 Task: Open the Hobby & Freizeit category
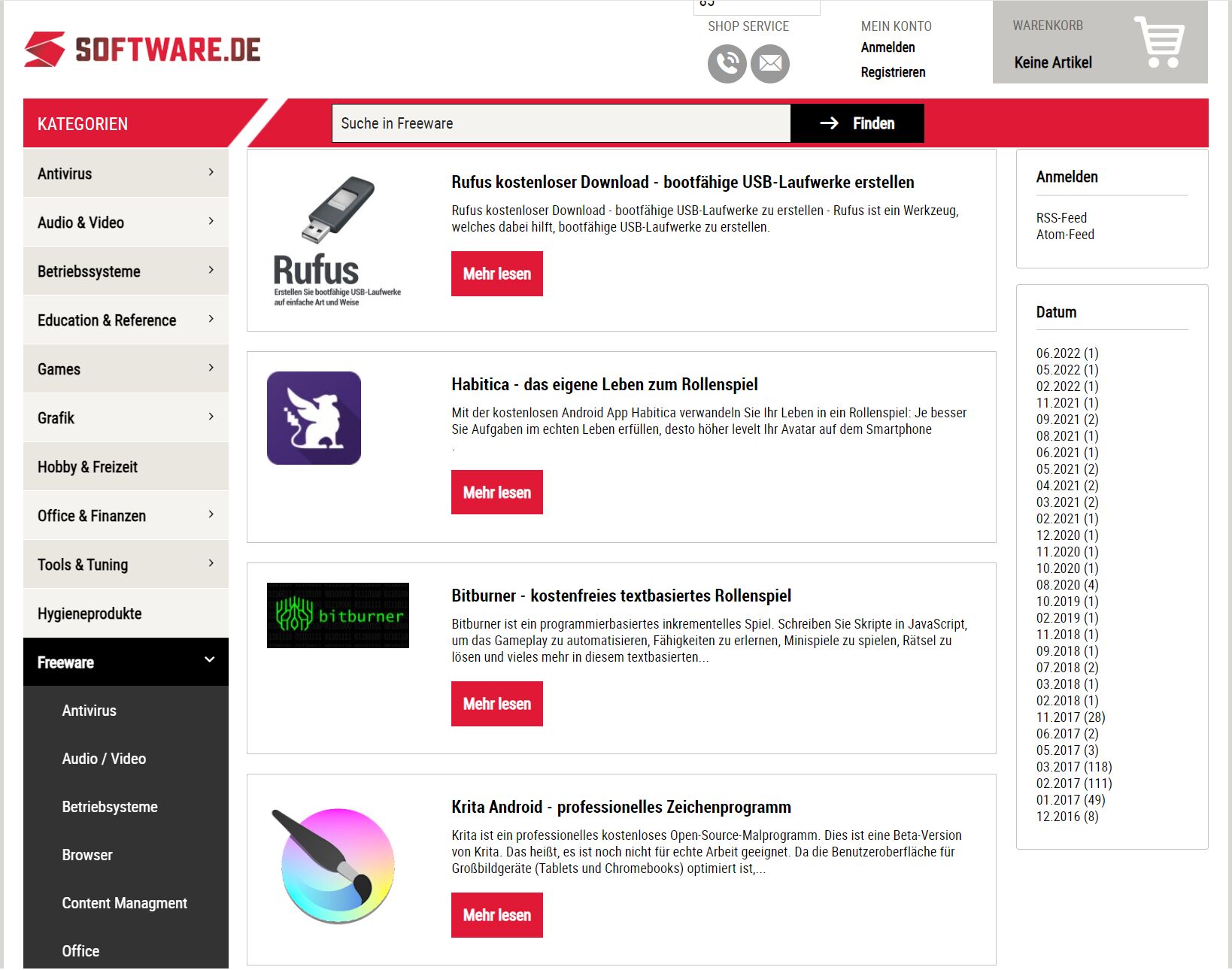[126, 467]
